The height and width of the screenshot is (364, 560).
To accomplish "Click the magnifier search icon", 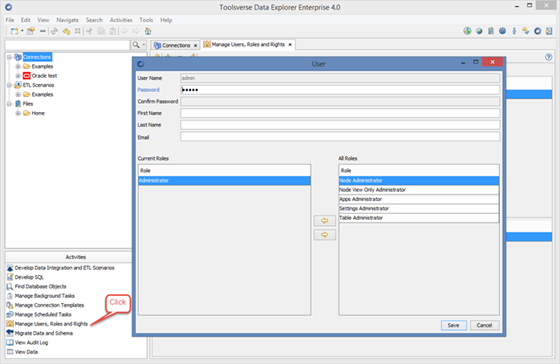I will pyautogui.click(x=136, y=45).
